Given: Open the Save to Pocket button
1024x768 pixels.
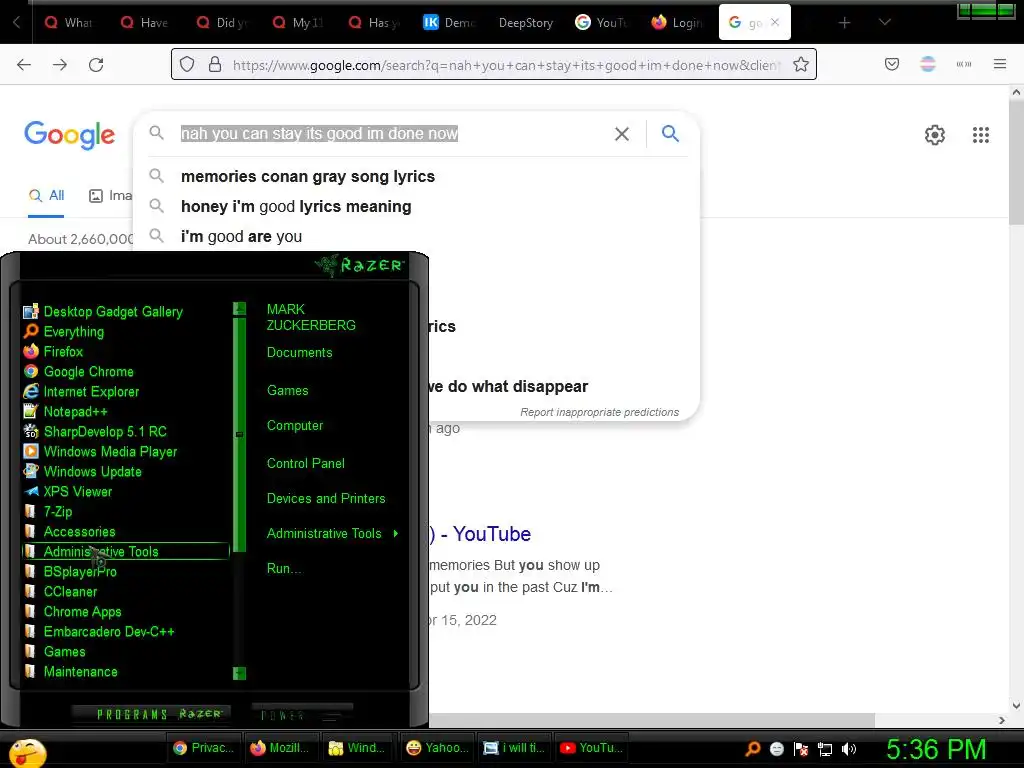Looking at the screenshot, I should click(891, 64).
